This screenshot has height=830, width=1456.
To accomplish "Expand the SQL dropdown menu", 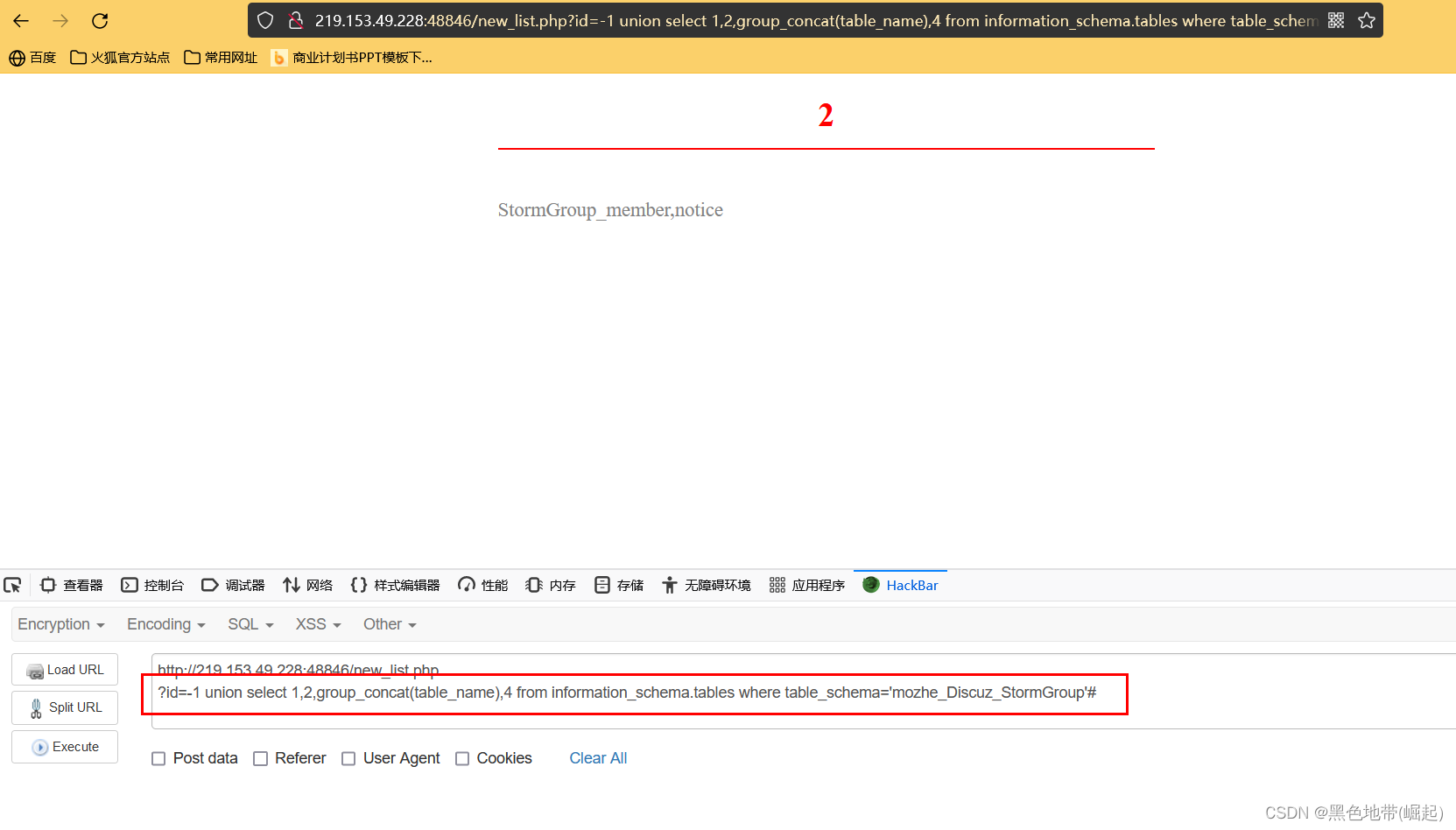I will point(250,624).
